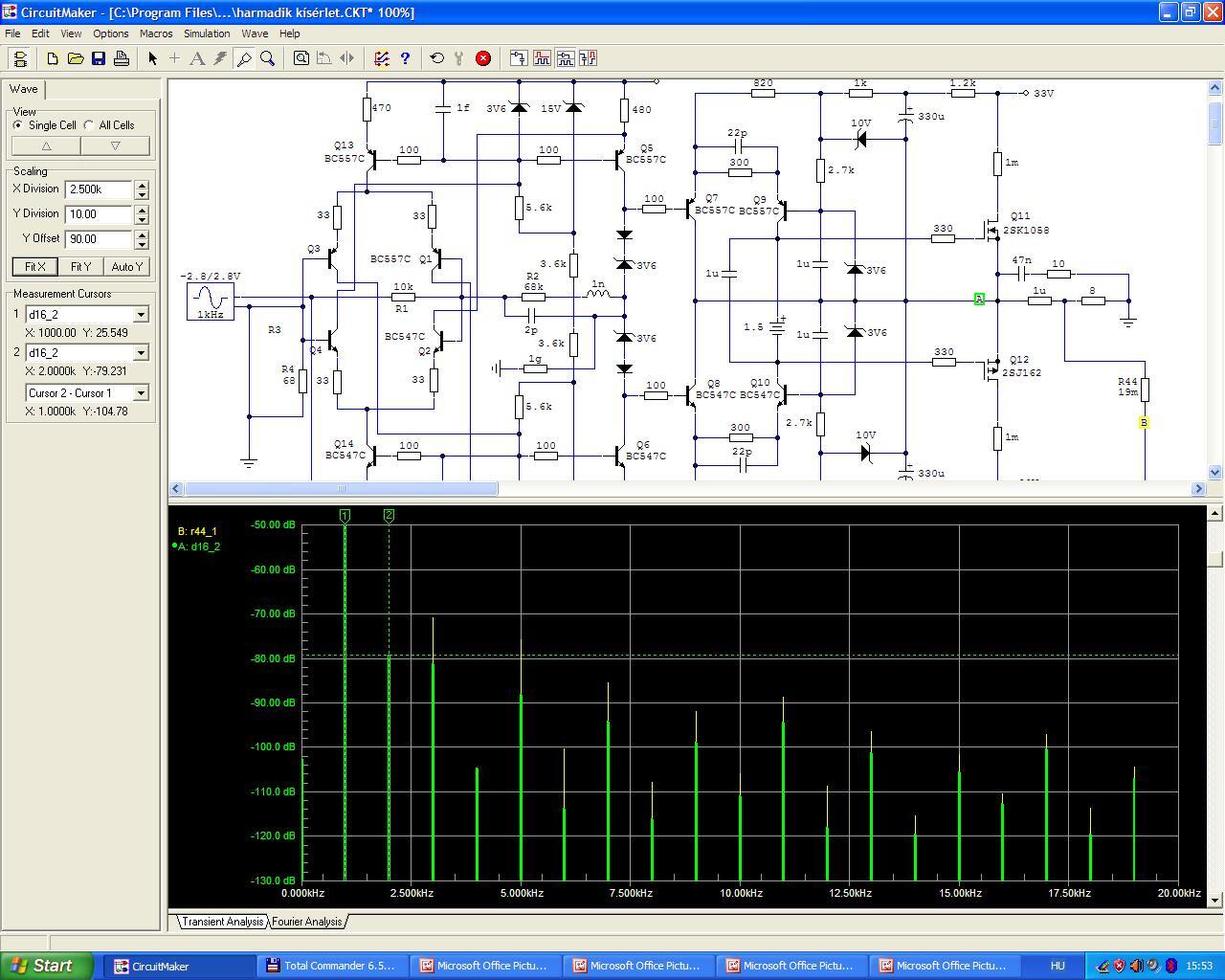Screen dimensions: 1225x980
Task: Select the Single Cell radio button
Action: pyautogui.click(x=18, y=125)
